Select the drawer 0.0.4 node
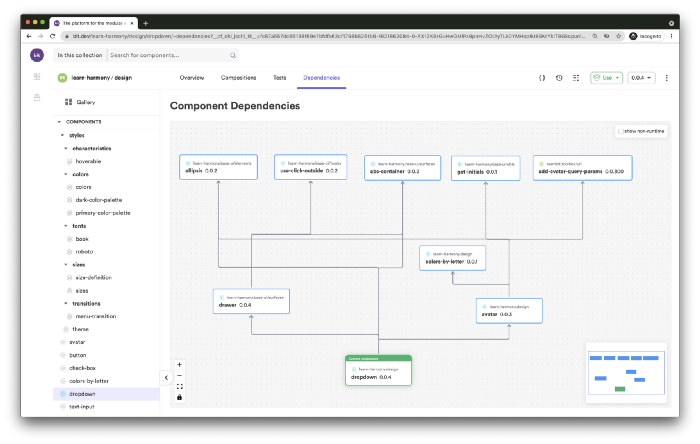 point(251,301)
